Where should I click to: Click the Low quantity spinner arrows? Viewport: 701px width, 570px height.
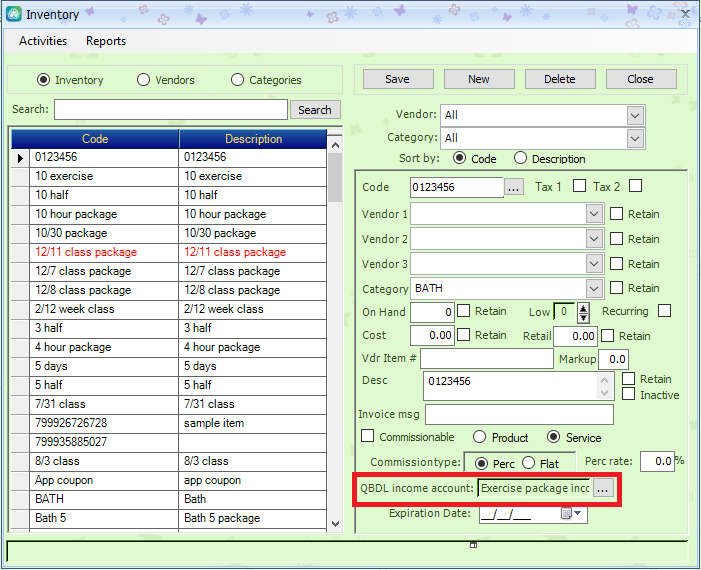pos(583,312)
